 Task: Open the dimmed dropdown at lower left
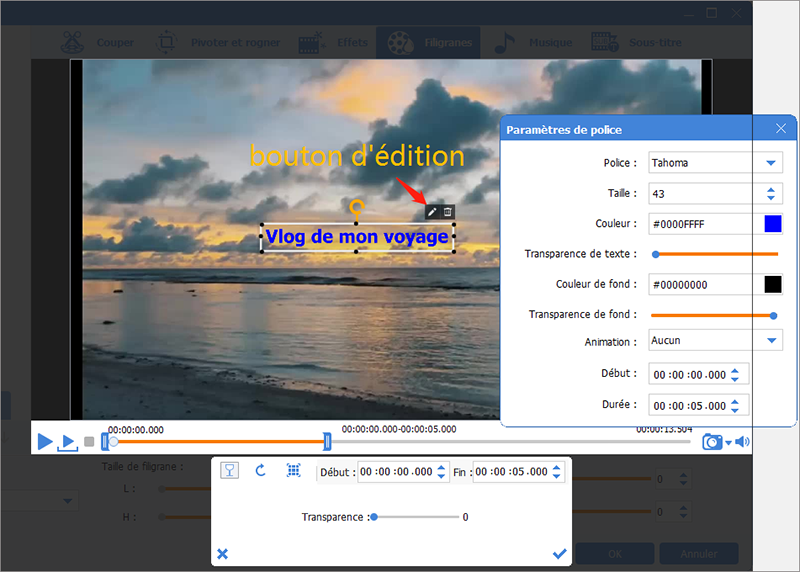pyautogui.click(x=67, y=501)
